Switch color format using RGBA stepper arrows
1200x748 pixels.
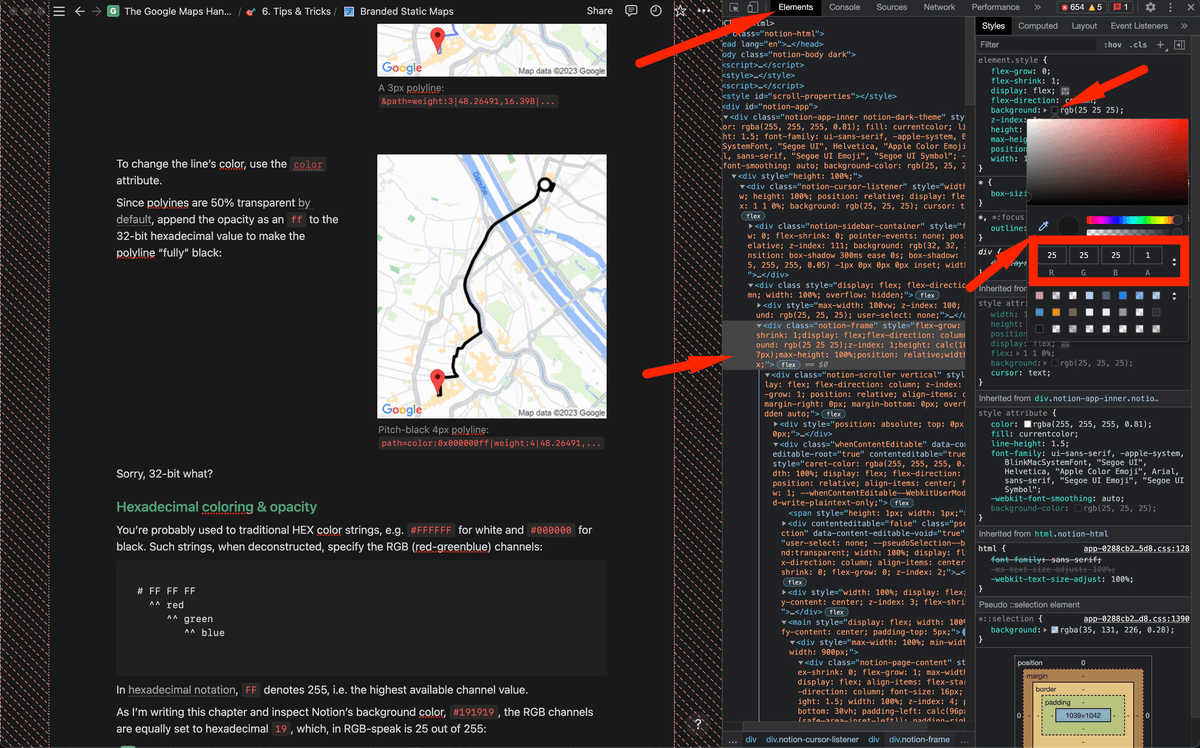click(x=1174, y=262)
